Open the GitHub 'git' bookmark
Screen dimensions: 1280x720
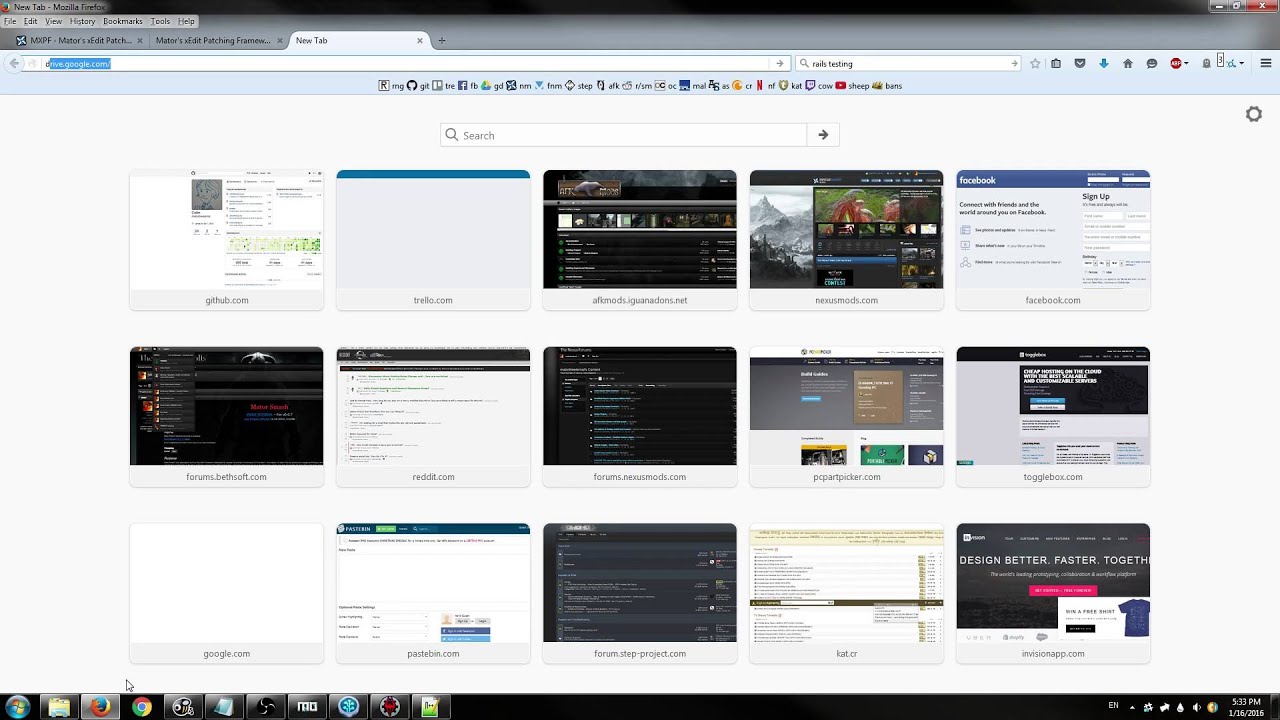pos(419,86)
